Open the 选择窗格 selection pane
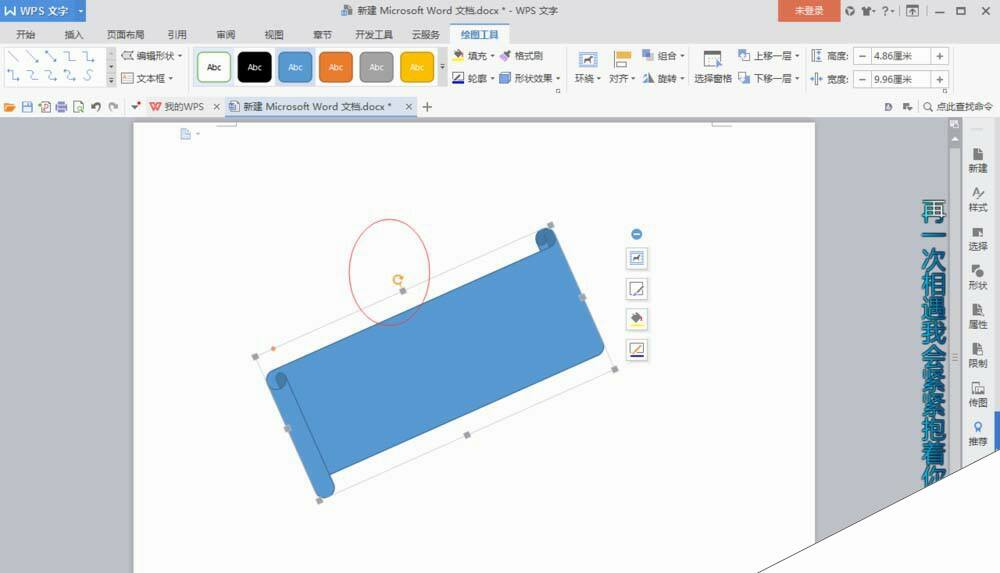Viewport: 1000px width, 573px height. (712, 68)
